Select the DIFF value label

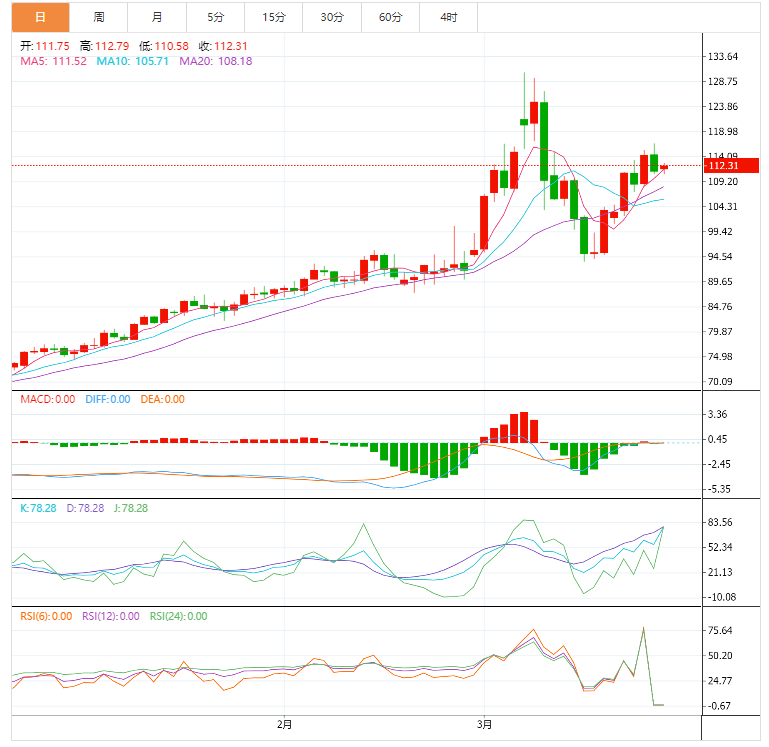point(106,399)
